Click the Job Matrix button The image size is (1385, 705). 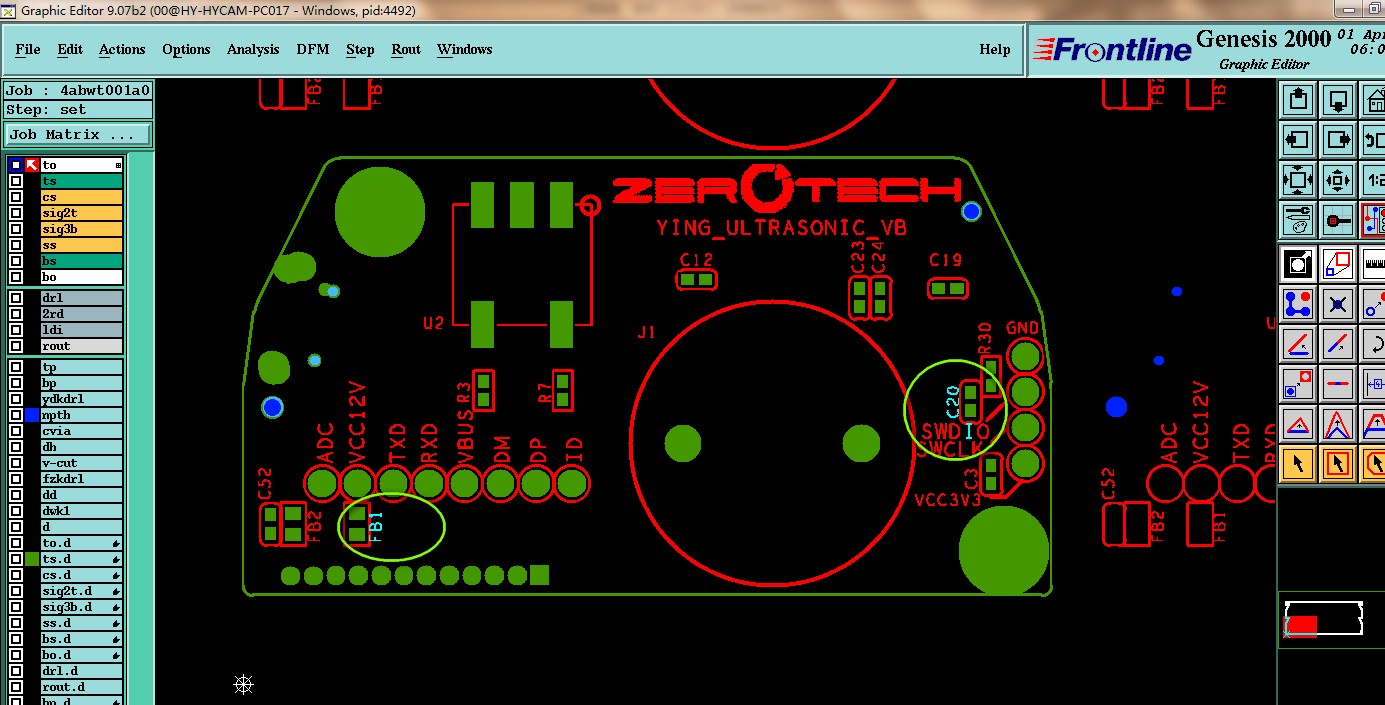coord(79,134)
